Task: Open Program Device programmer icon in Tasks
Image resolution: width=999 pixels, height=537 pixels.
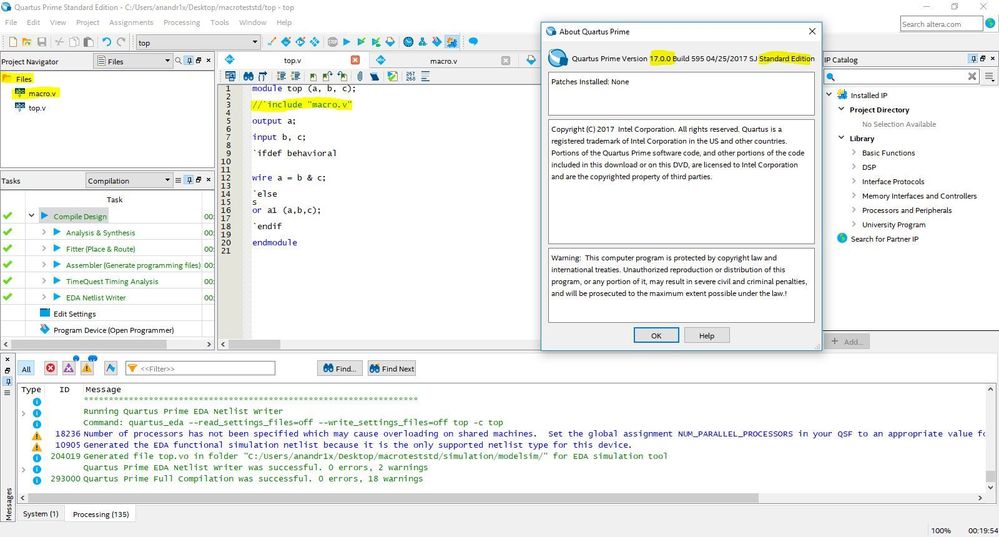Action: point(44,330)
